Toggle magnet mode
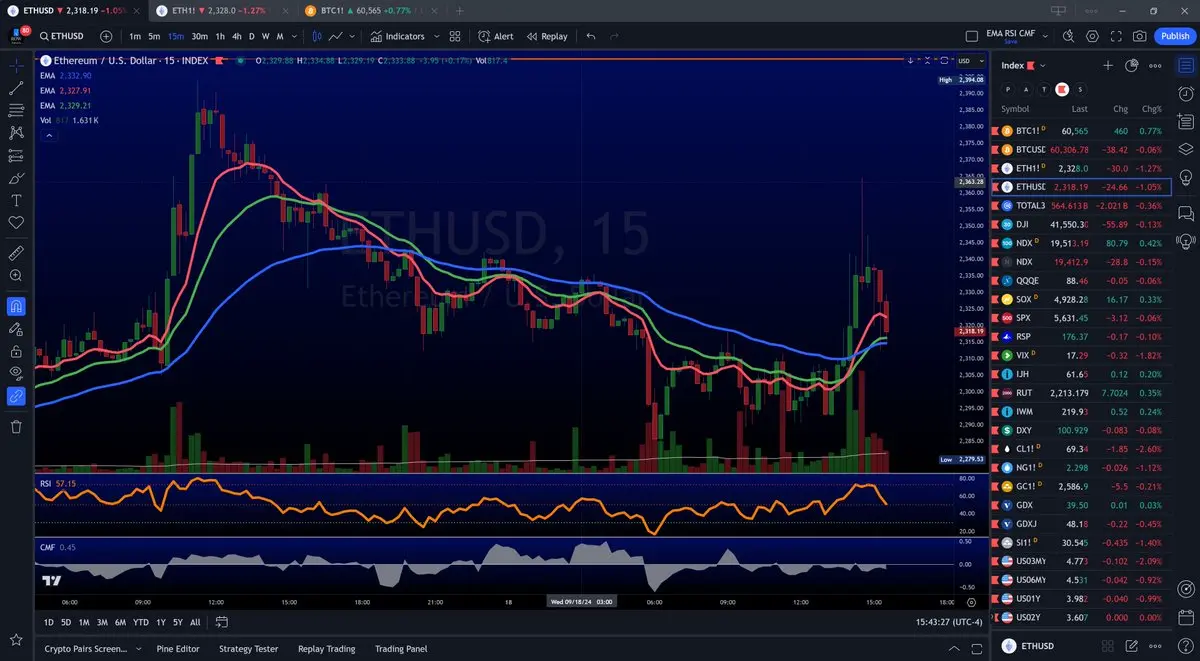1200x661 pixels. (x=16, y=306)
